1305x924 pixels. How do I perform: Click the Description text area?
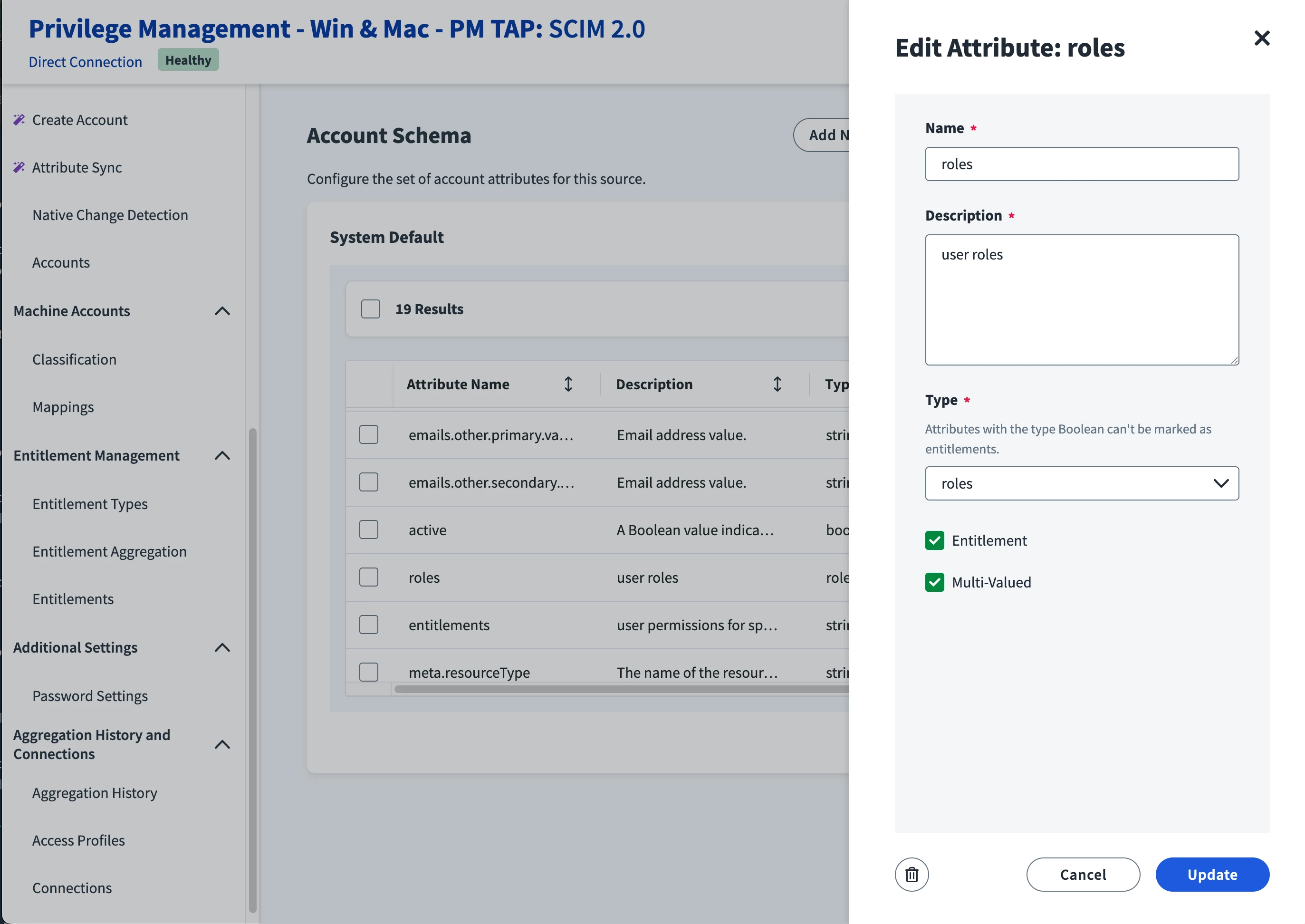(x=1082, y=300)
